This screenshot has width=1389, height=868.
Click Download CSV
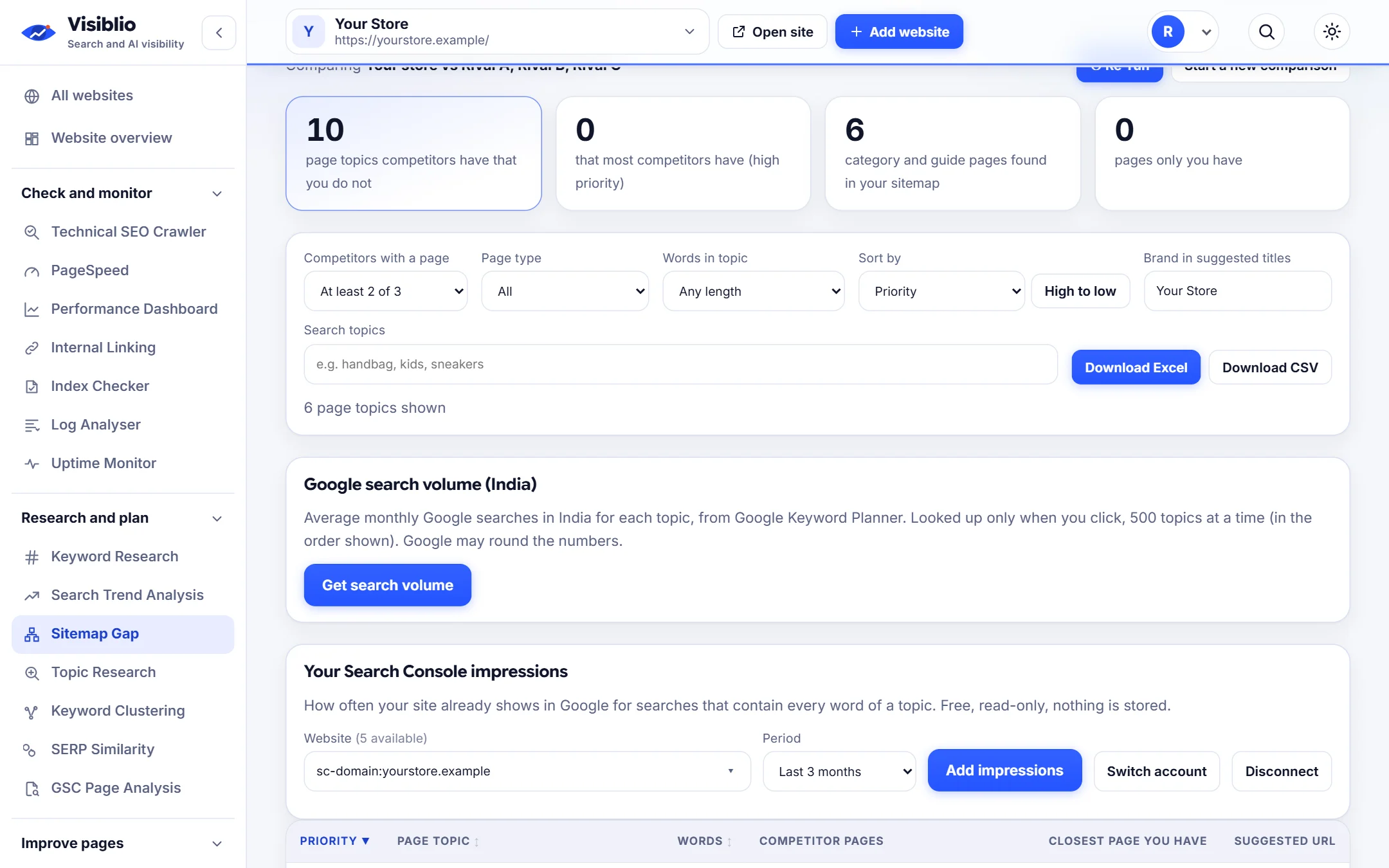click(x=1270, y=368)
